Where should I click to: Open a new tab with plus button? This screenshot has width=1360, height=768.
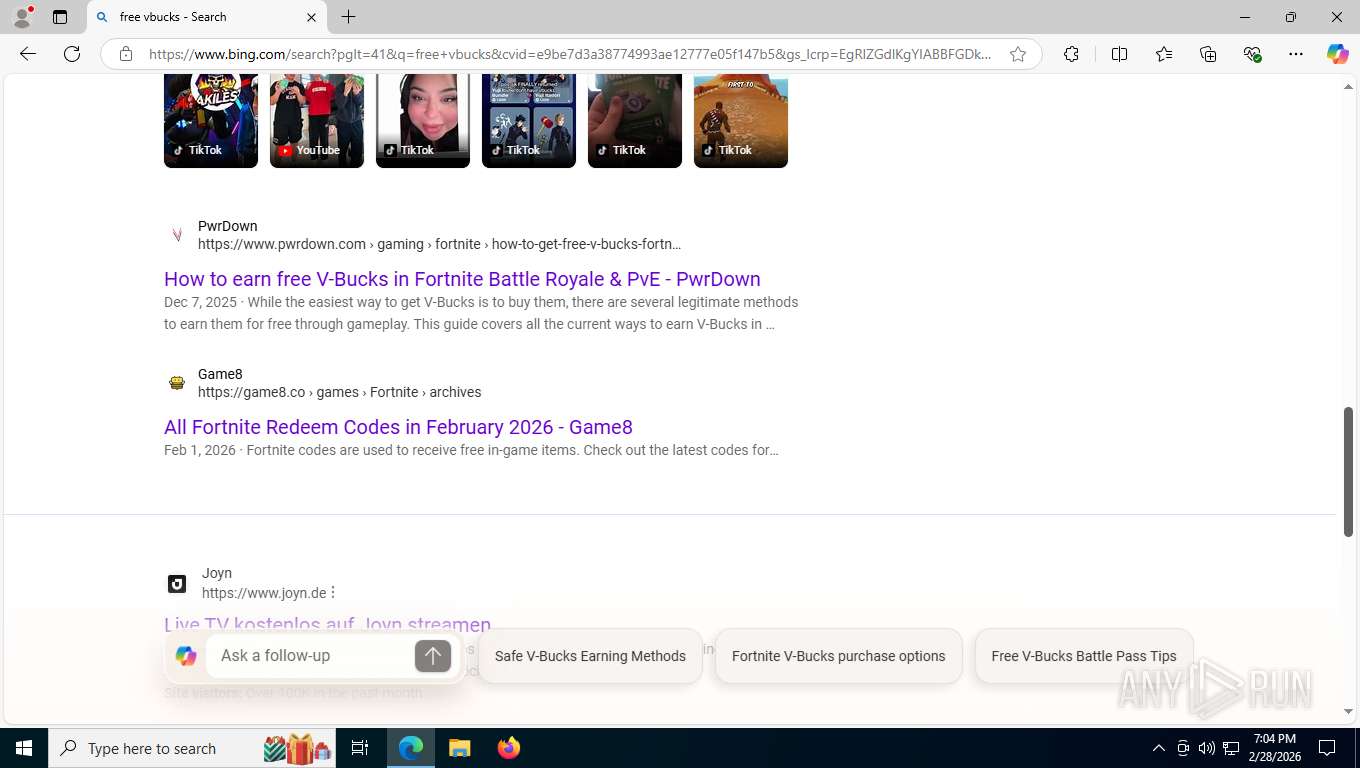348,17
